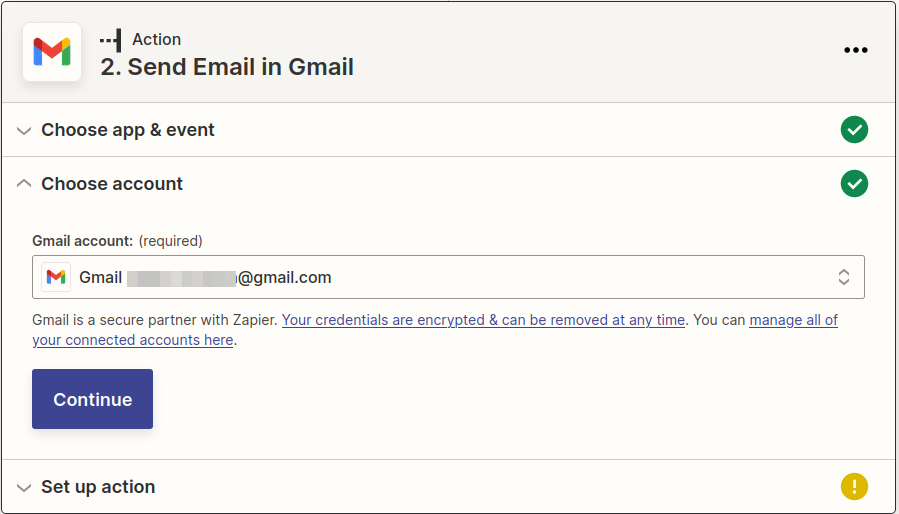Click the '2. Send Email in Gmail' title
This screenshot has width=899, height=514.
tap(227, 67)
